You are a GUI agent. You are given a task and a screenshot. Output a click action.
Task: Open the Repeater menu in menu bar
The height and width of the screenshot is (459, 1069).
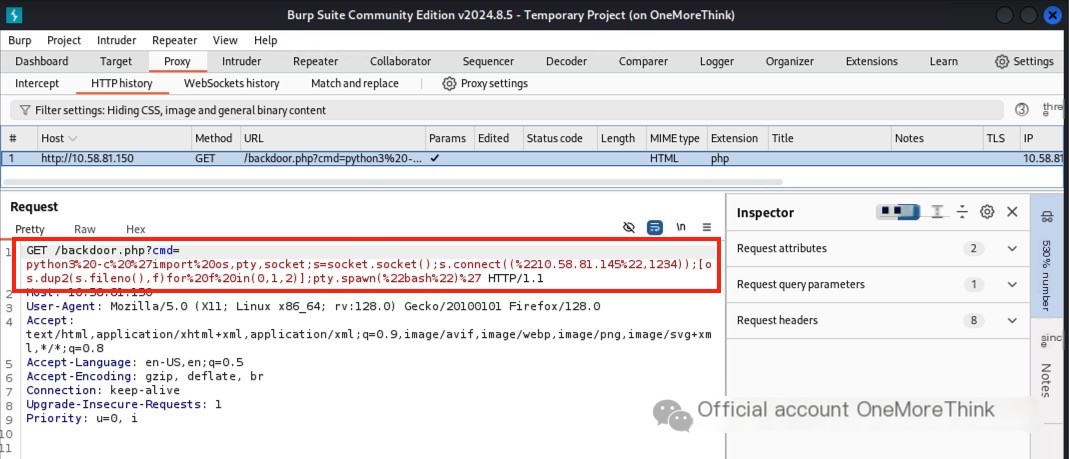pos(175,40)
